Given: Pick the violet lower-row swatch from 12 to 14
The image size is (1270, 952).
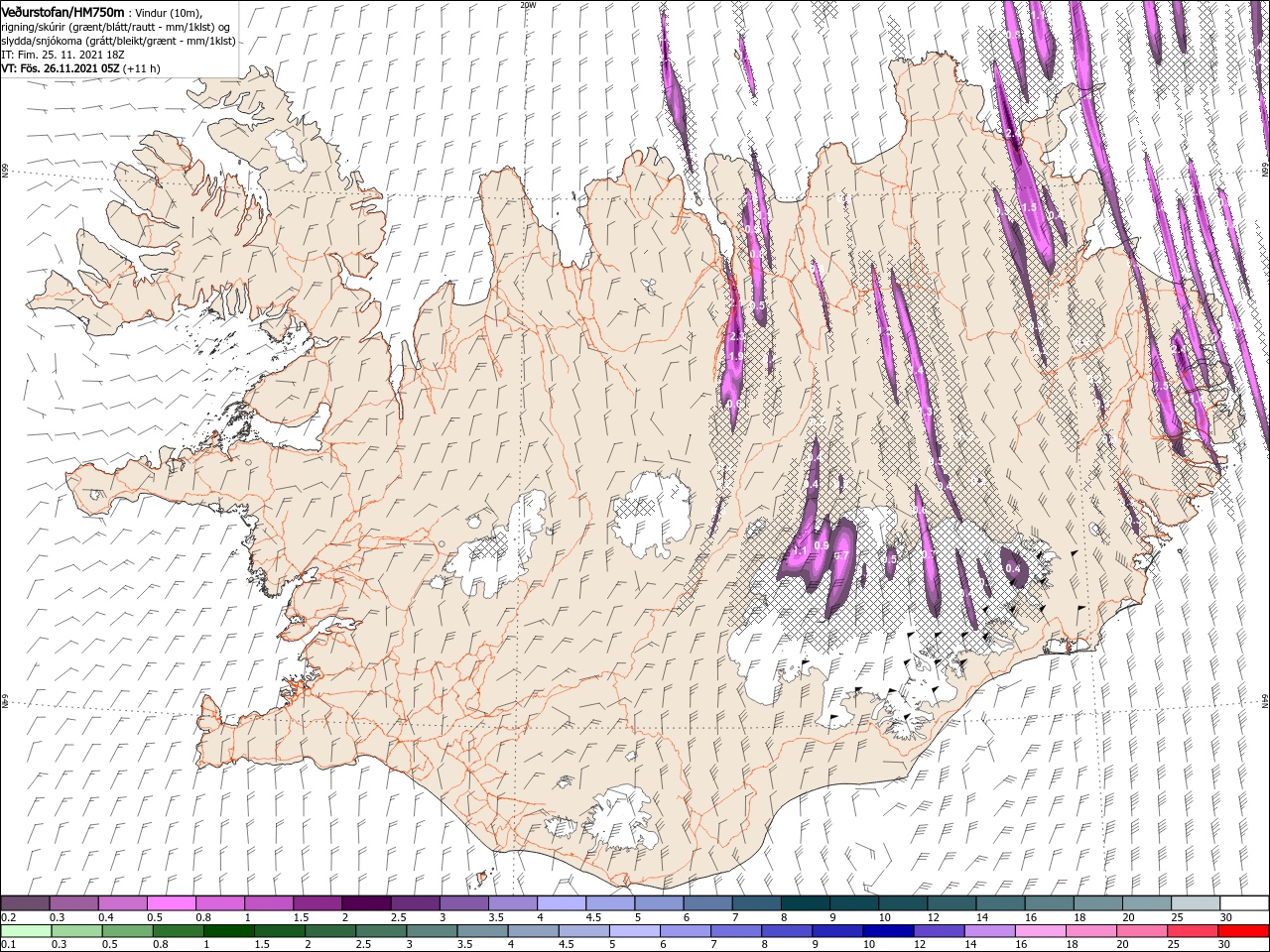Looking at the screenshot, I should click(x=939, y=931).
